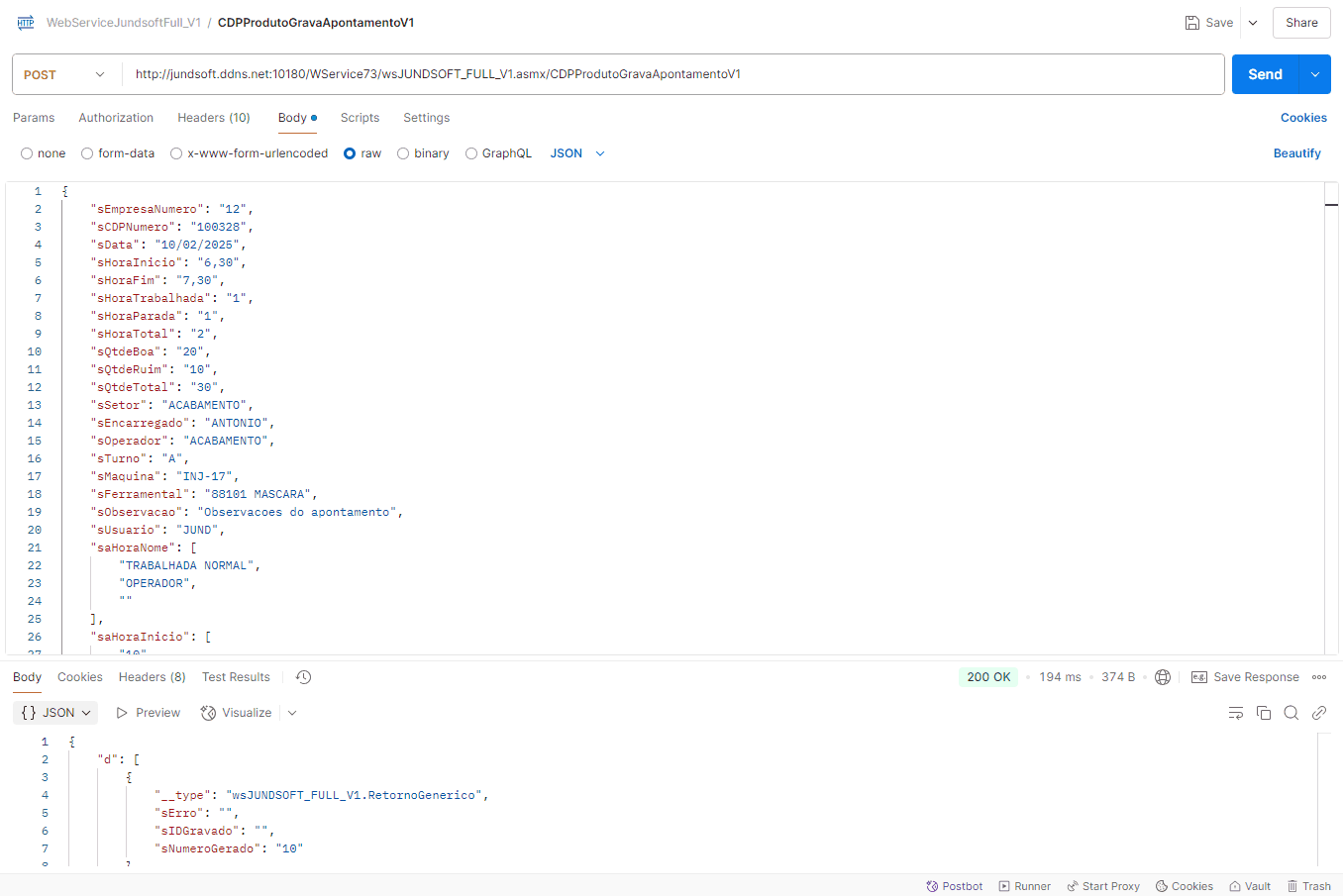Click the response history clock icon
The width and height of the screenshot is (1343, 896).
tap(304, 677)
